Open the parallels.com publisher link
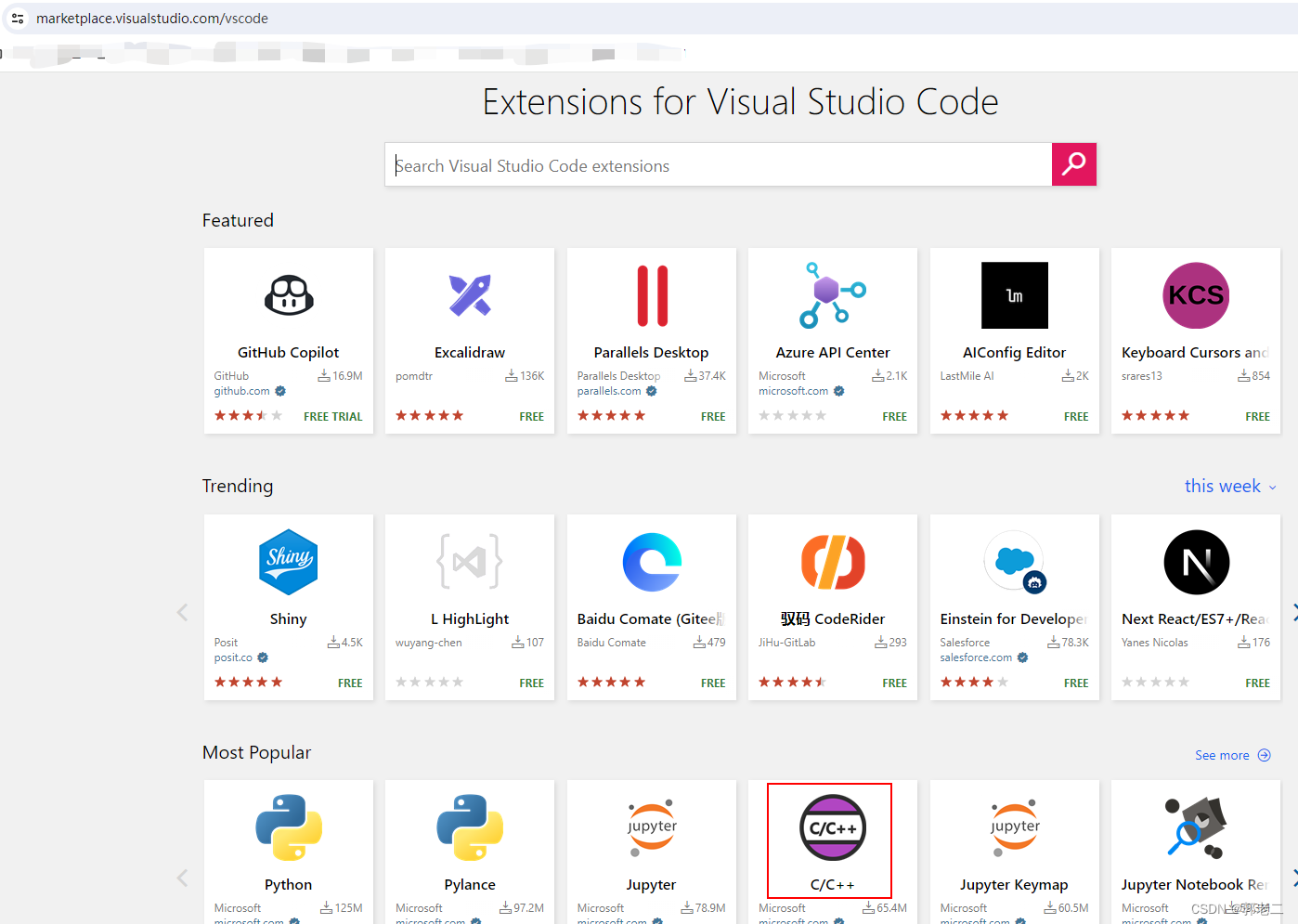This screenshot has width=1298, height=924. point(609,391)
